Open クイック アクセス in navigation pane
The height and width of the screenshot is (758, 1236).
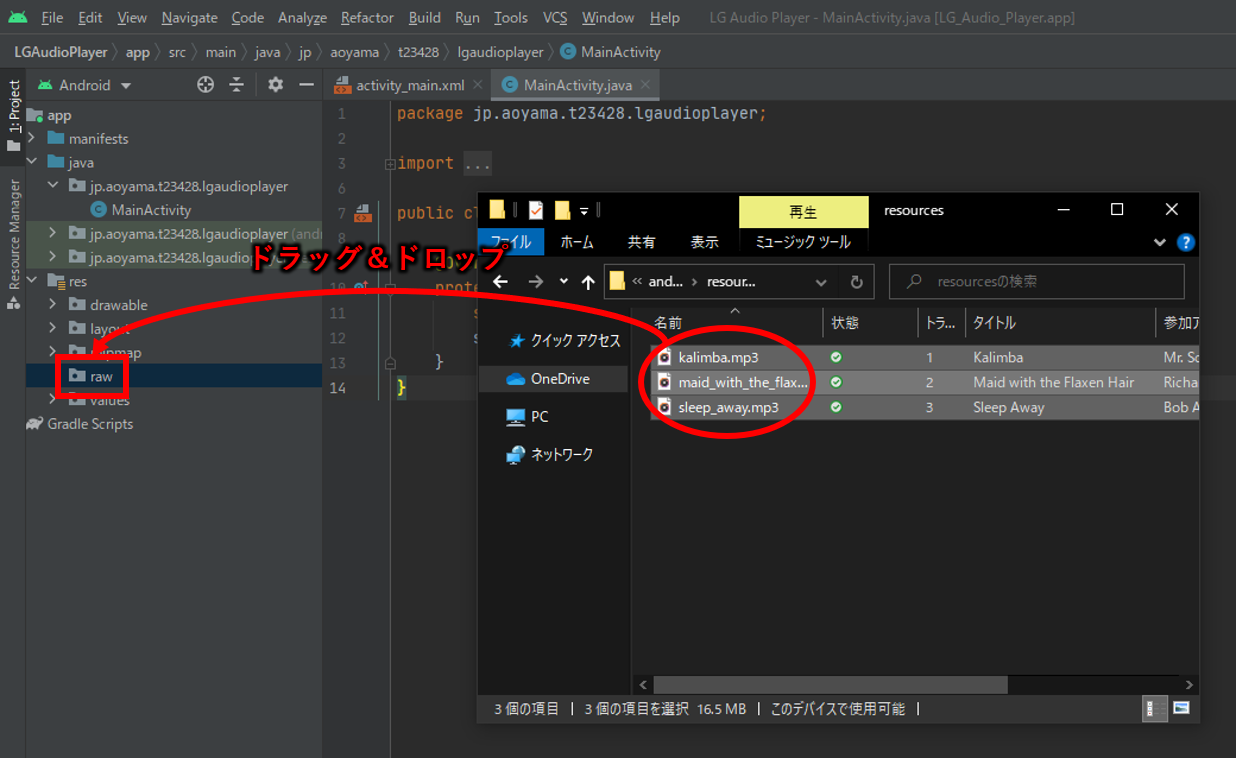tap(566, 341)
